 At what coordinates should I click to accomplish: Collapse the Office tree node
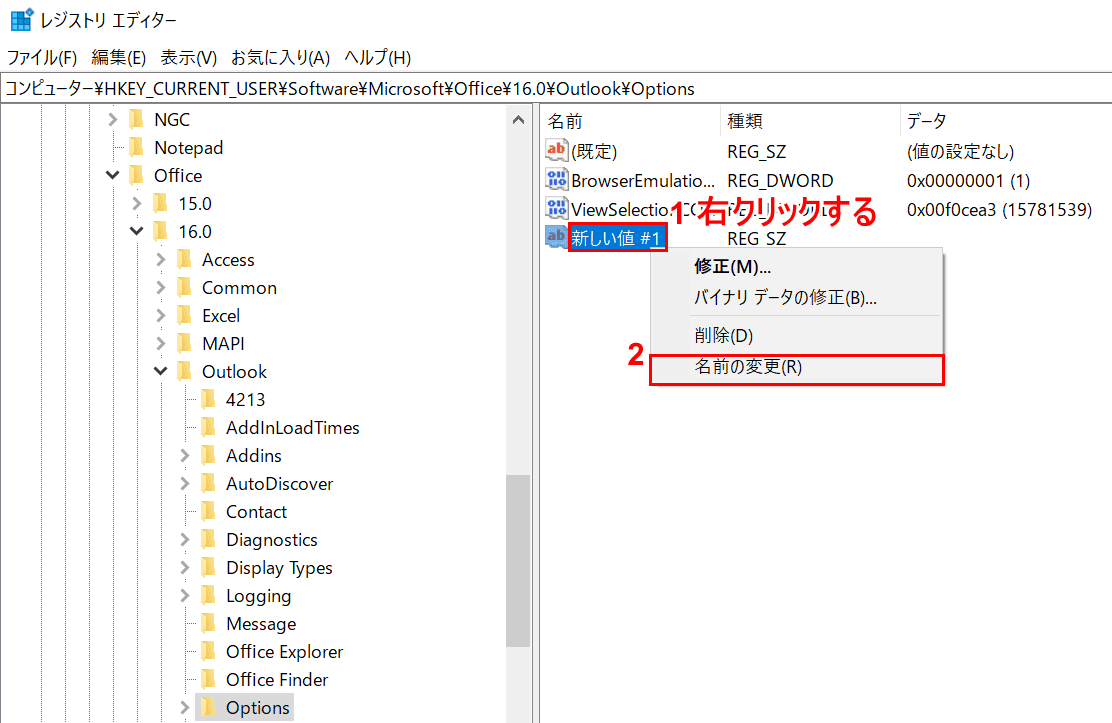click(112, 175)
